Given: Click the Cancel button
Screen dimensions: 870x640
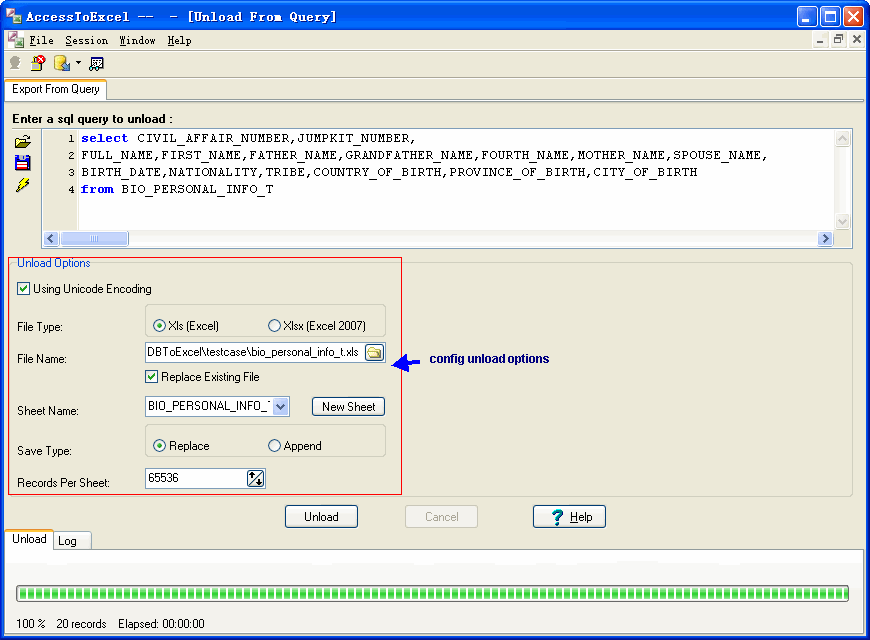Looking at the screenshot, I should point(442,517).
